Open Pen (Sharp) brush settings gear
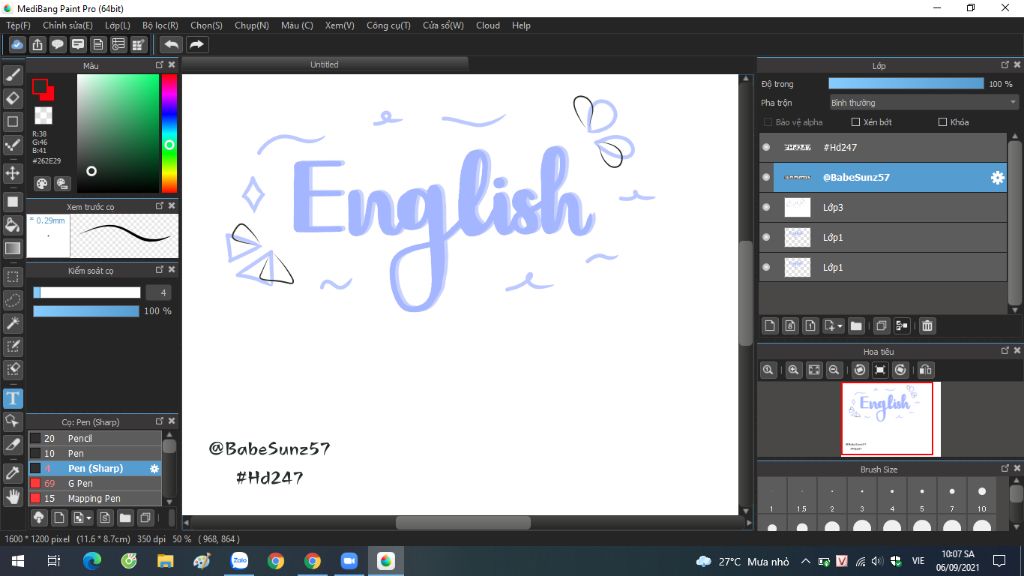The height and width of the screenshot is (576, 1024). tap(154, 468)
